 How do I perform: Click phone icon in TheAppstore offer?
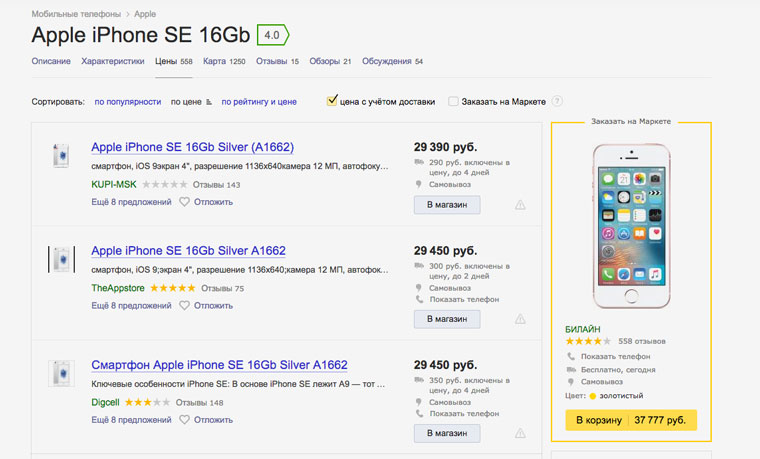coord(419,300)
